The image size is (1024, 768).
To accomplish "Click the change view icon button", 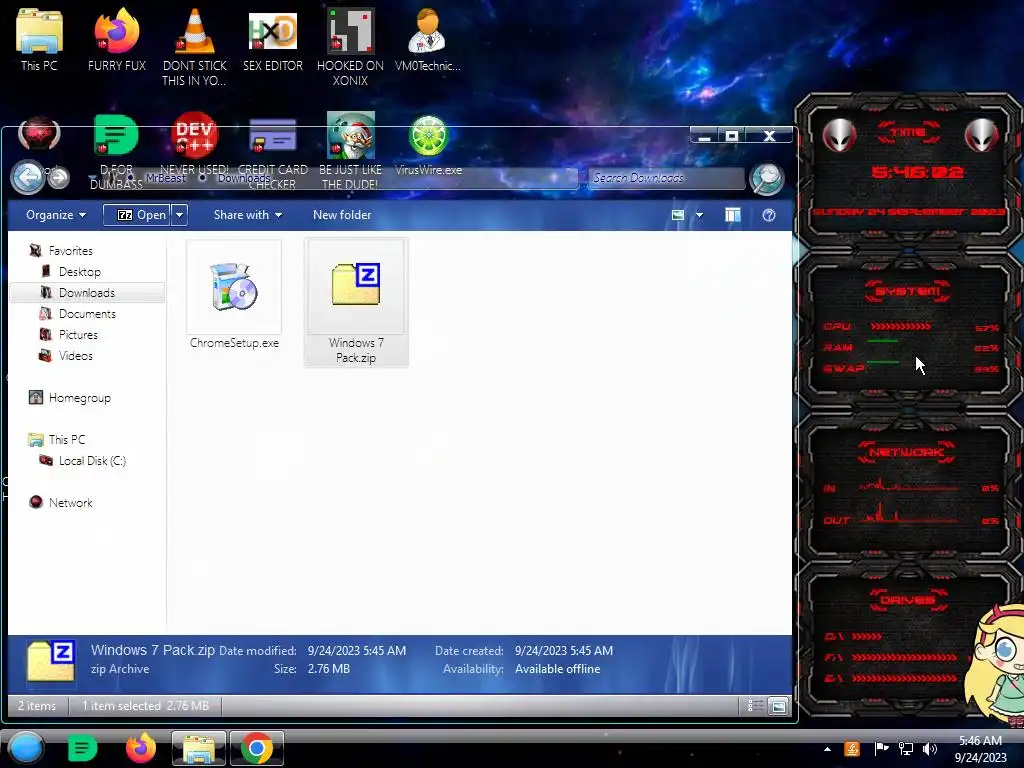I will pos(678,215).
